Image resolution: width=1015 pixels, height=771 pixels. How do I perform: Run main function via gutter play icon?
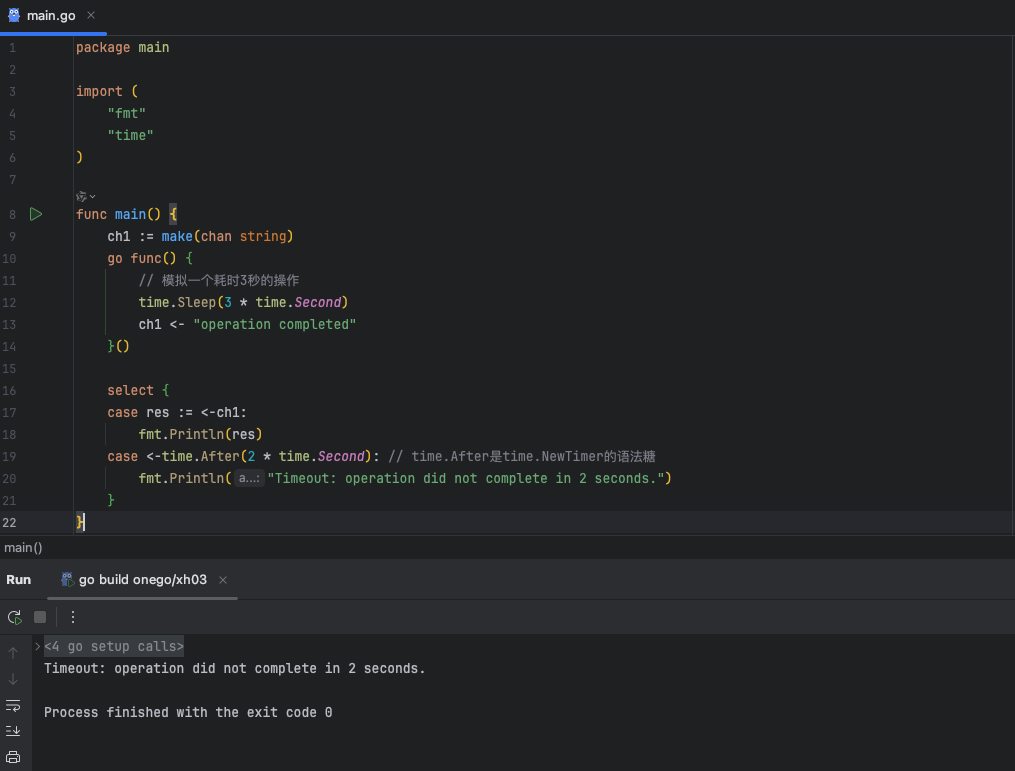[x=36, y=214]
